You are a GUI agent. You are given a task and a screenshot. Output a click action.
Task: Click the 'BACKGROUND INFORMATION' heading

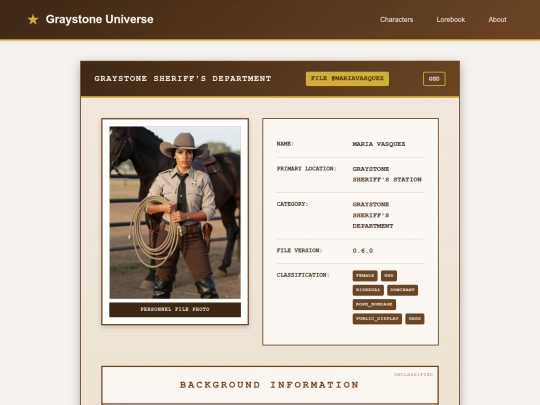[269, 385]
